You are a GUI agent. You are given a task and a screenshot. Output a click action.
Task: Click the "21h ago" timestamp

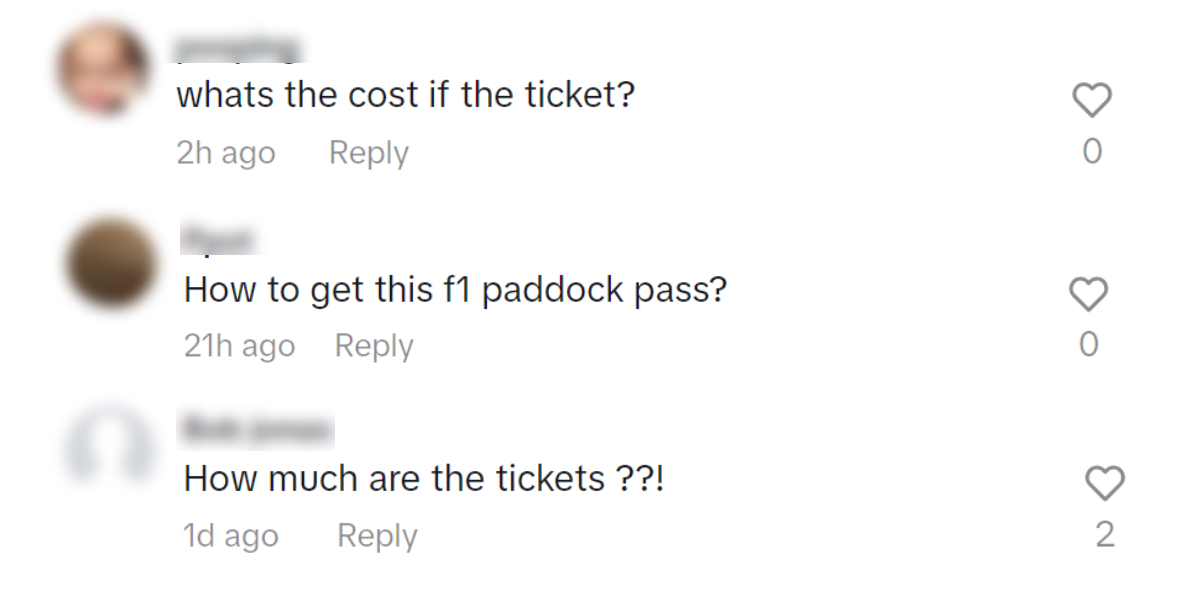pyautogui.click(x=240, y=347)
